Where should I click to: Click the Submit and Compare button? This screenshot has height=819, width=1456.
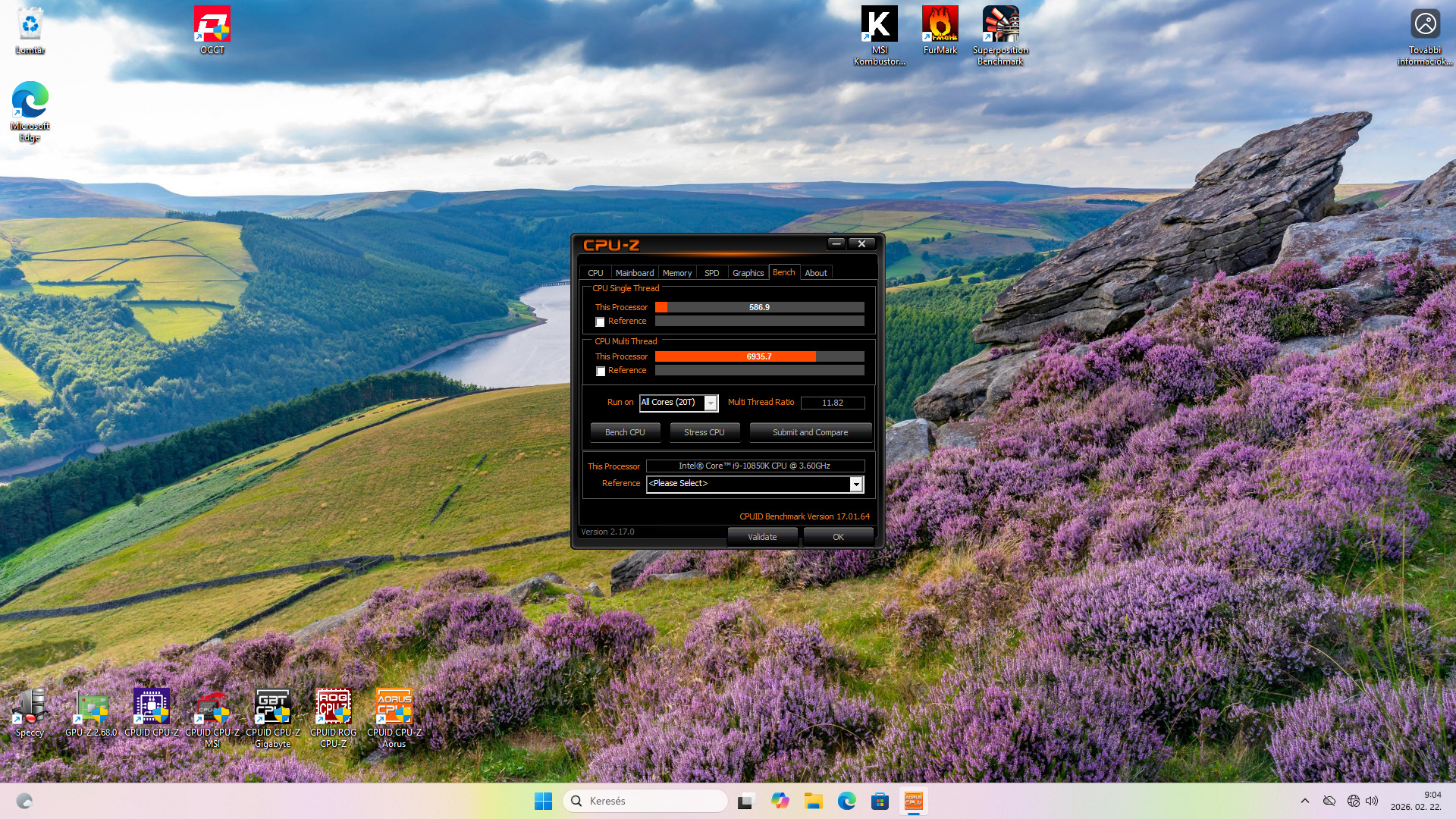pos(810,432)
